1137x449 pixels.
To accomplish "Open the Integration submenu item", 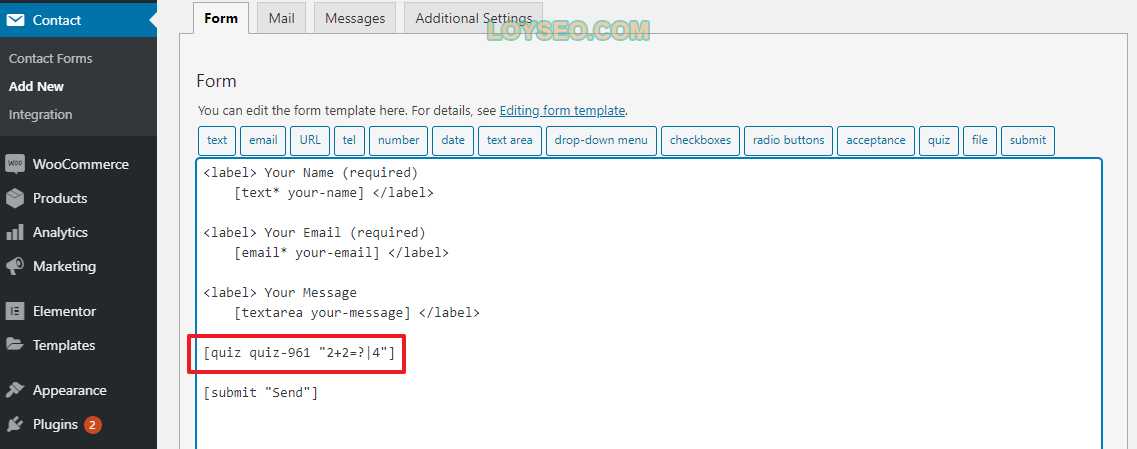I will tap(41, 115).
